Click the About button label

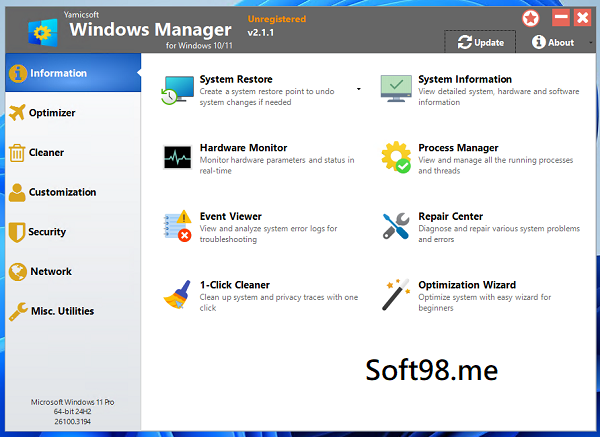561,42
